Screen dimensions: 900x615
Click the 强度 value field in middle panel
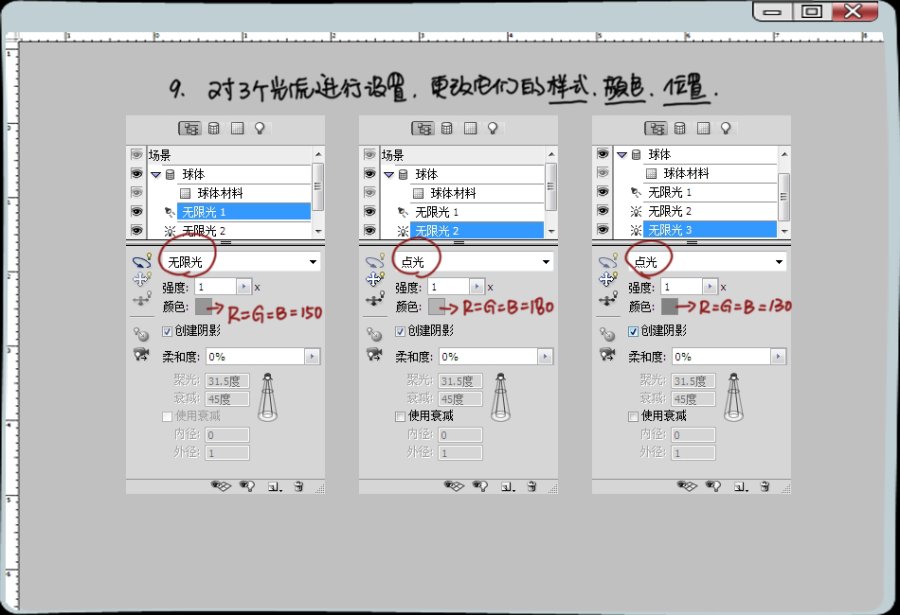click(x=449, y=286)
